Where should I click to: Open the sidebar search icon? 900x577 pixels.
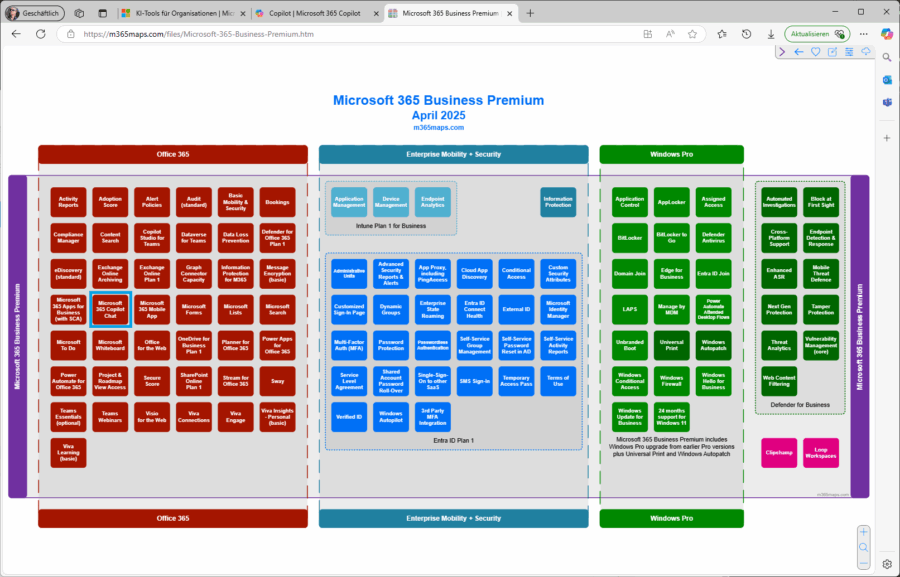887,57
